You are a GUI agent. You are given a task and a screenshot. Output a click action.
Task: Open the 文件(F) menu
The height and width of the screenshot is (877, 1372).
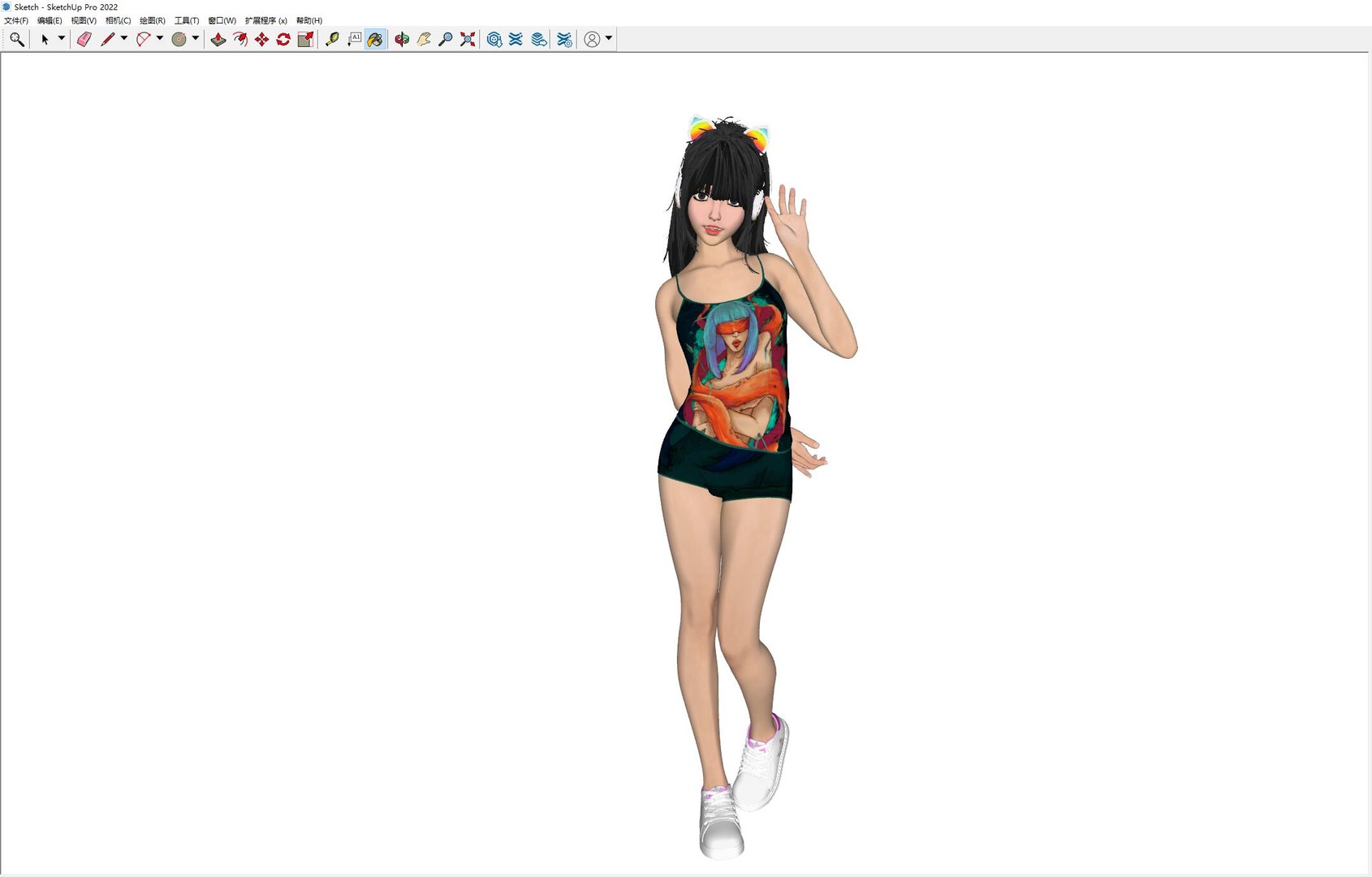pos(16,20)
